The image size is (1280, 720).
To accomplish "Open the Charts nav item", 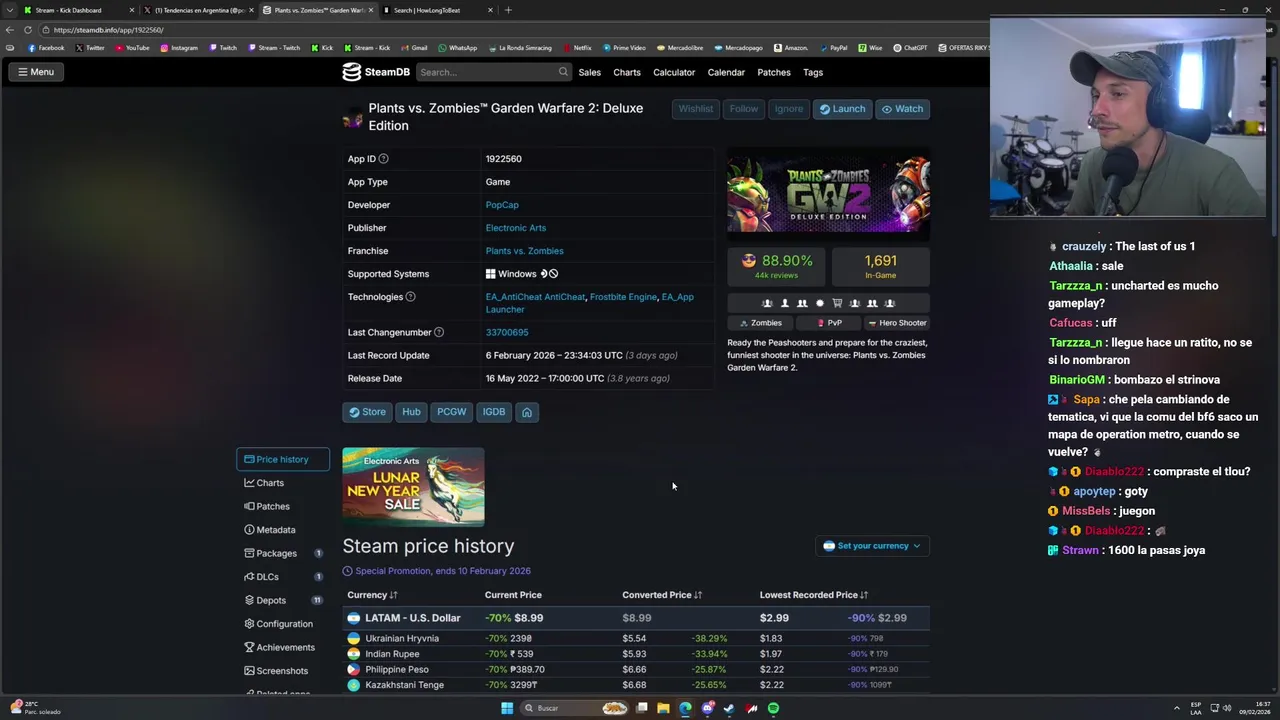I will (627, 72).
